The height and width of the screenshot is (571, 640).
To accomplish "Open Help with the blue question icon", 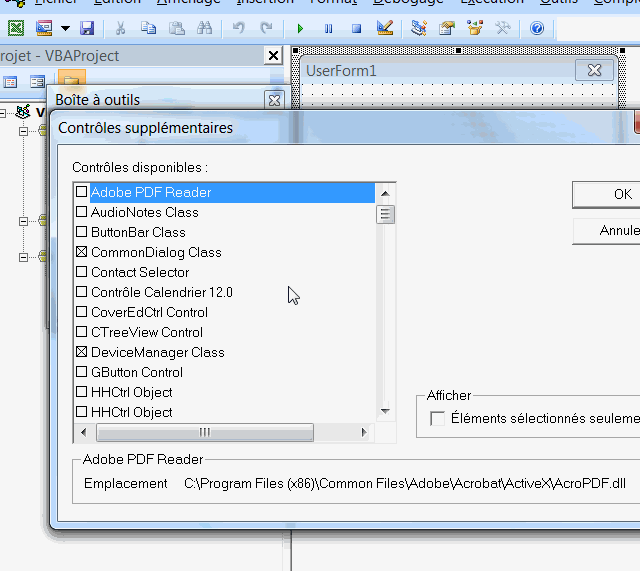I will (537, 28).
